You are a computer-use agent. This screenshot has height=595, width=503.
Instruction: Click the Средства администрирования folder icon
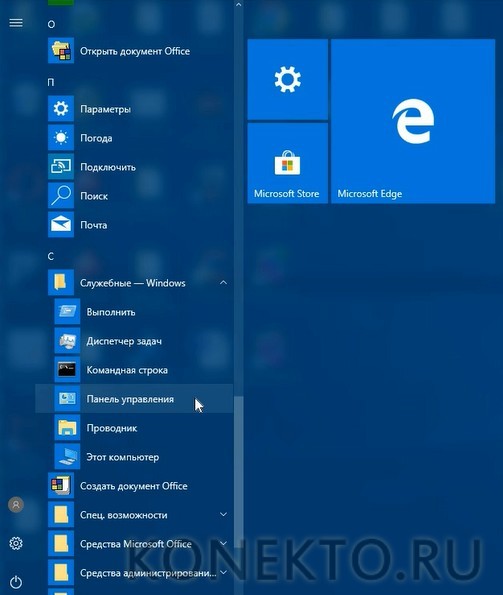point(61,573)
